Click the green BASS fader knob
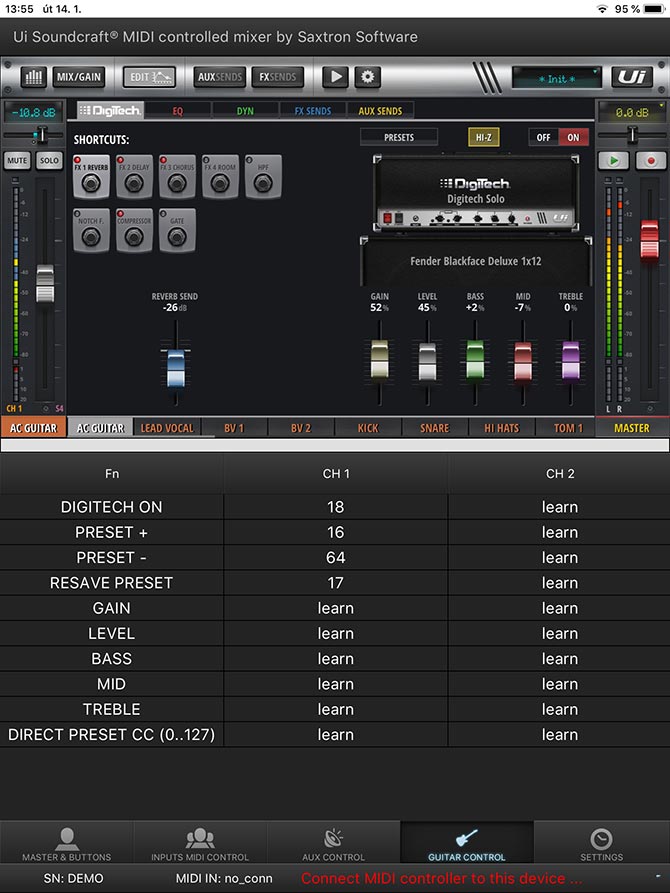670x893 pixels. pos(475,359)
